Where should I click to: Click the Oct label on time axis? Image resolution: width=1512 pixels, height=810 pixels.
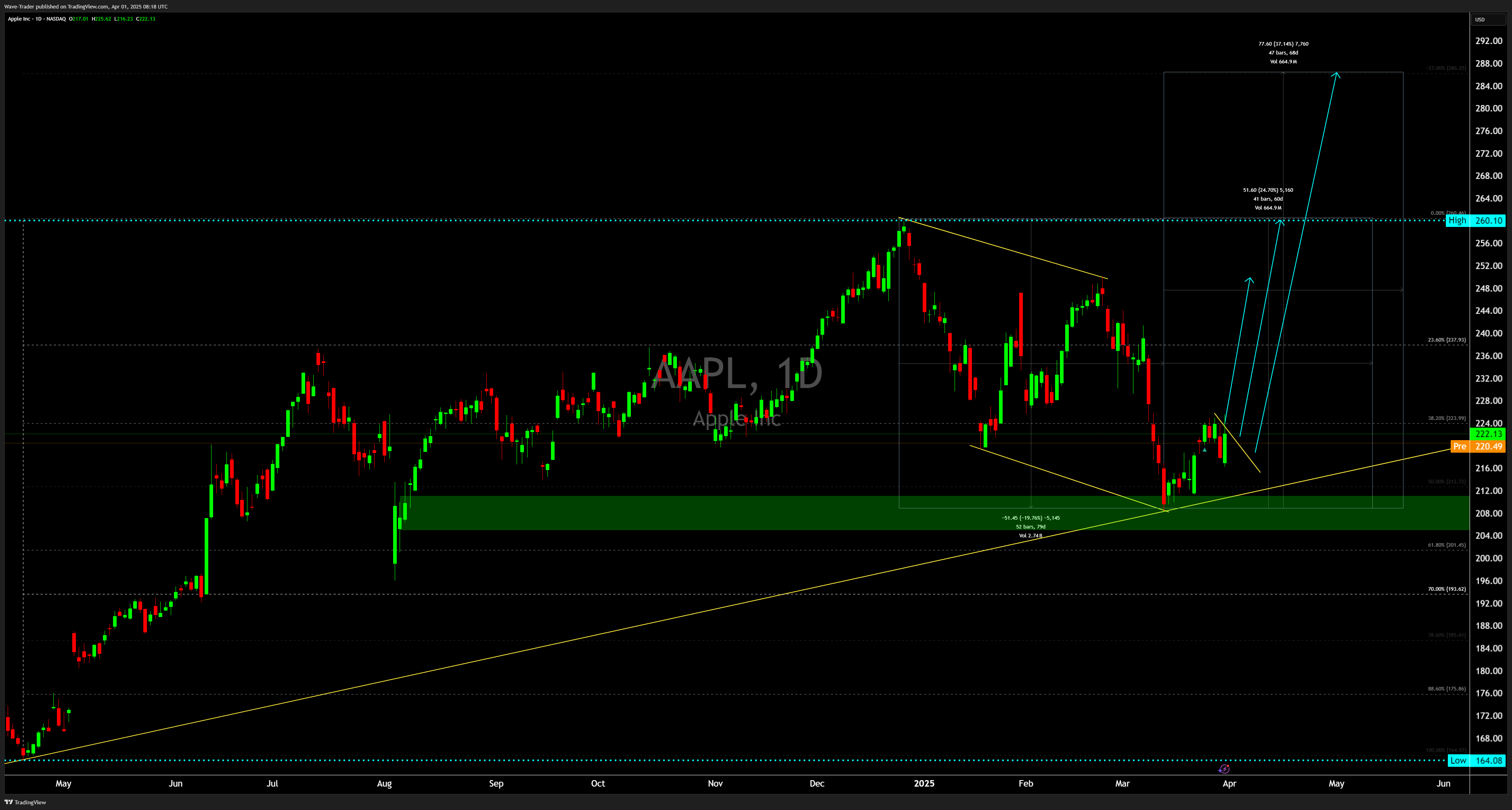(597, 783)
